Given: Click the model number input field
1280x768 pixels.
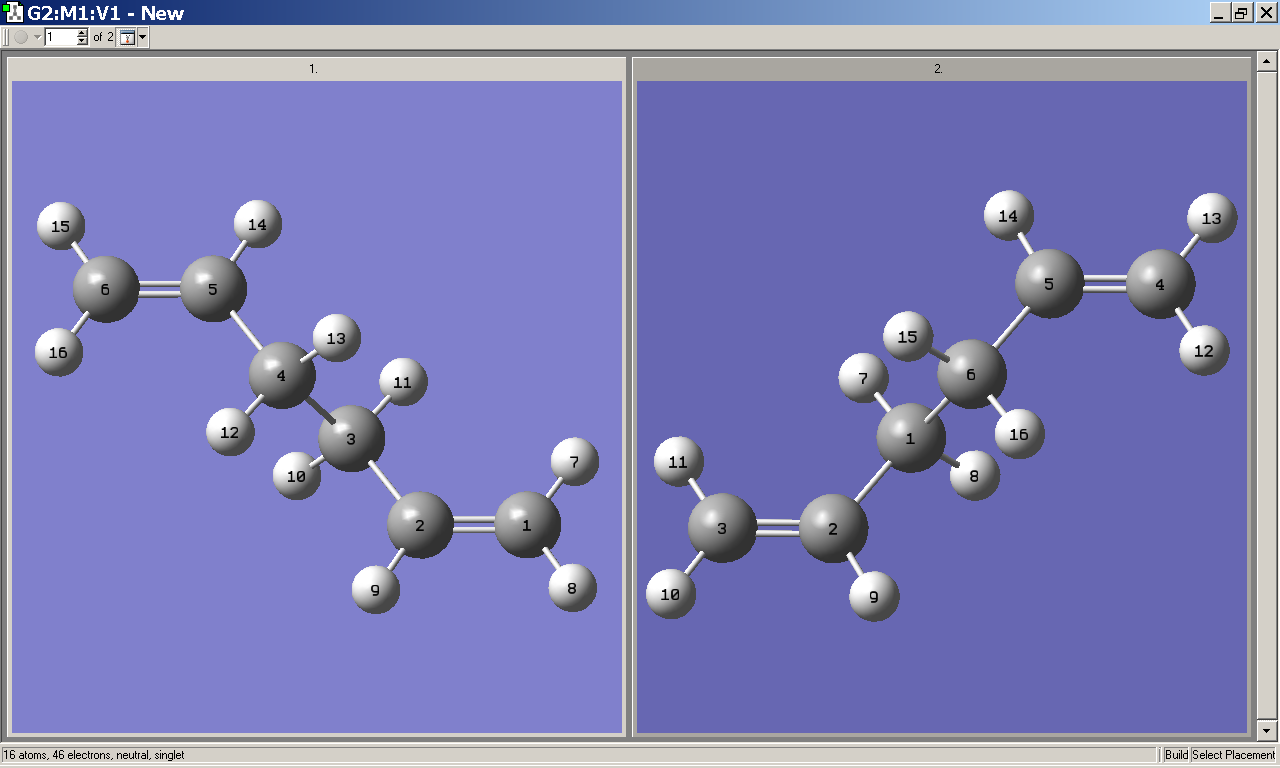Looking at the screenshot, I should click(x=60, y=37).
